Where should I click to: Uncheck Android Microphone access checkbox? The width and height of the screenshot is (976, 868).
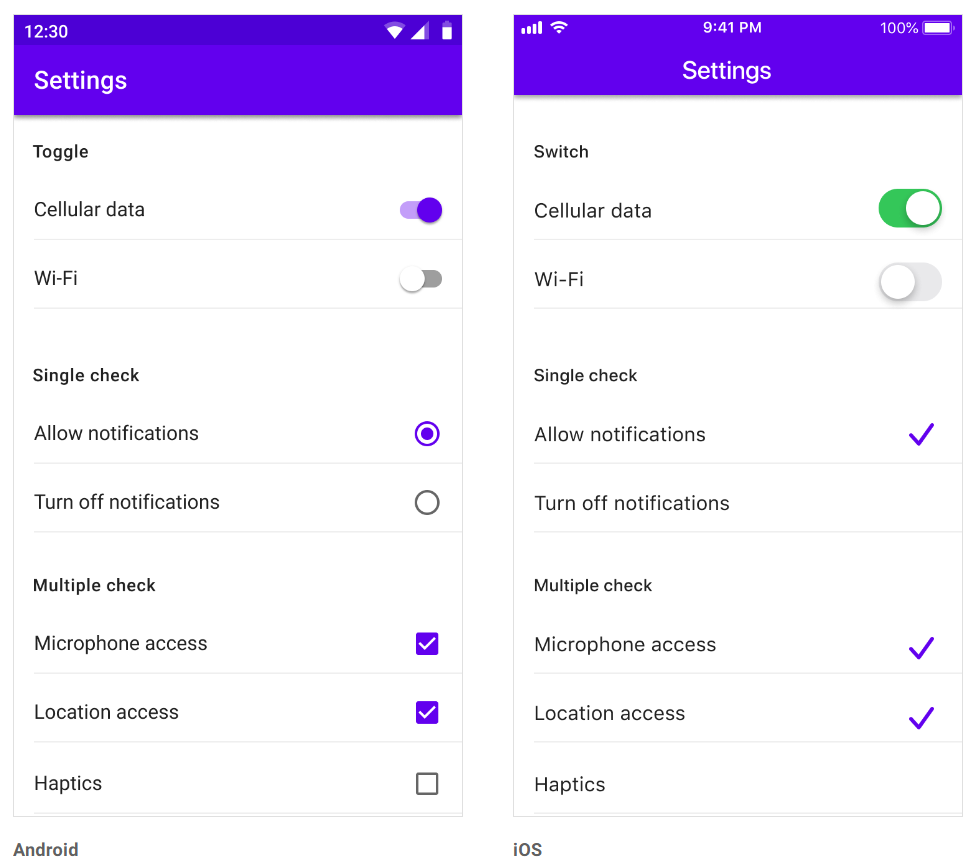click(427, 644)
